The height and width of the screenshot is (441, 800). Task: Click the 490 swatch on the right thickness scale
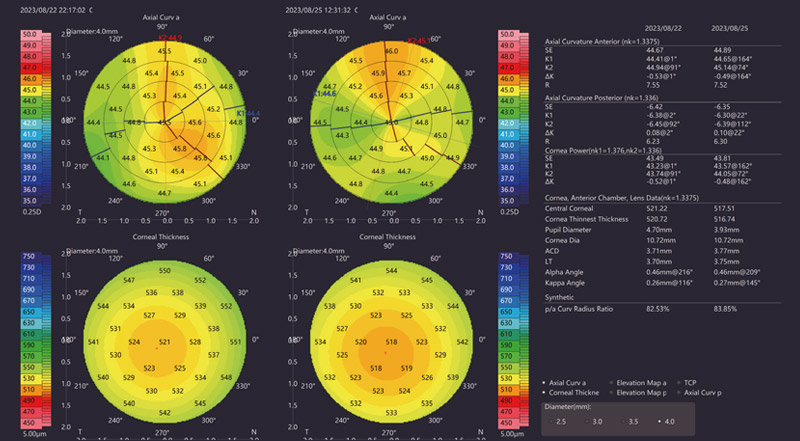[508, 401]
